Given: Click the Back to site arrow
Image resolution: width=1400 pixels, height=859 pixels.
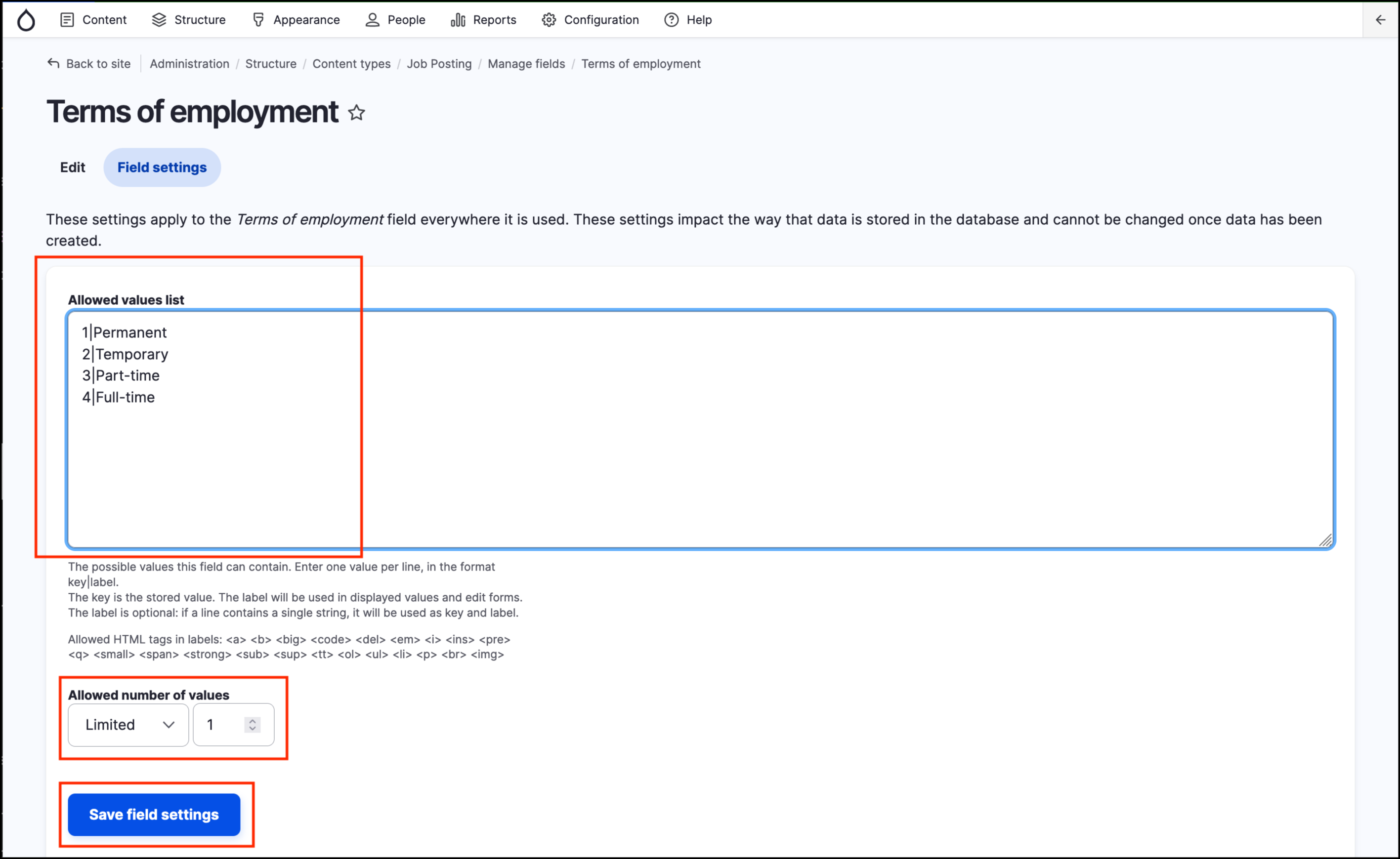Looking at the screenshot, I should pyautogui.click(x=53, y=63).
